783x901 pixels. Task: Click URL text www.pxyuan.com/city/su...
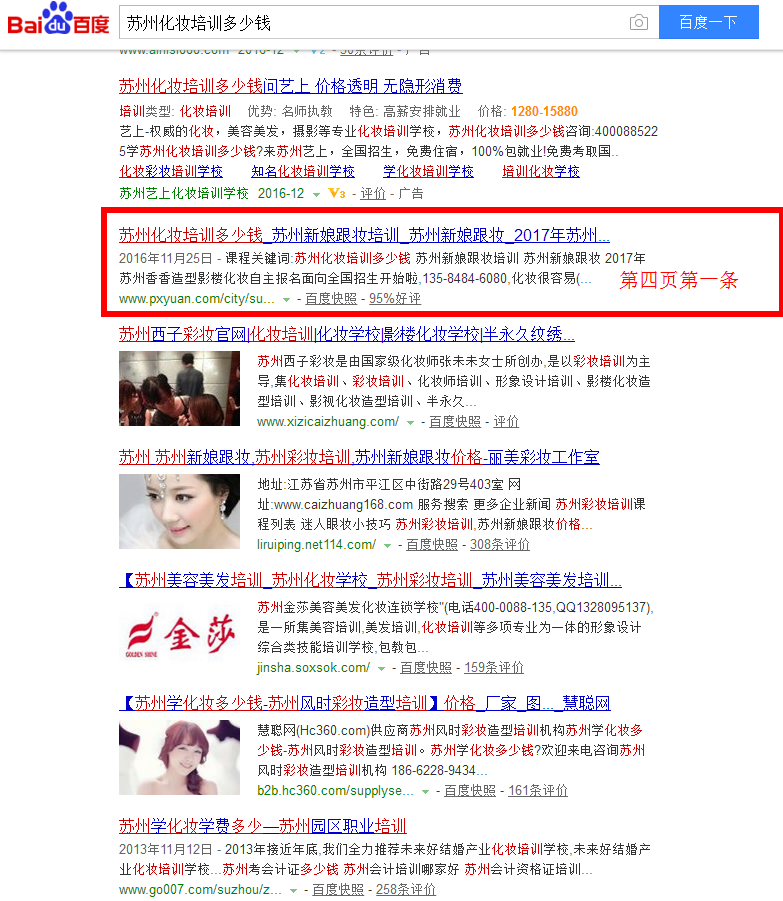click(196, 299)
